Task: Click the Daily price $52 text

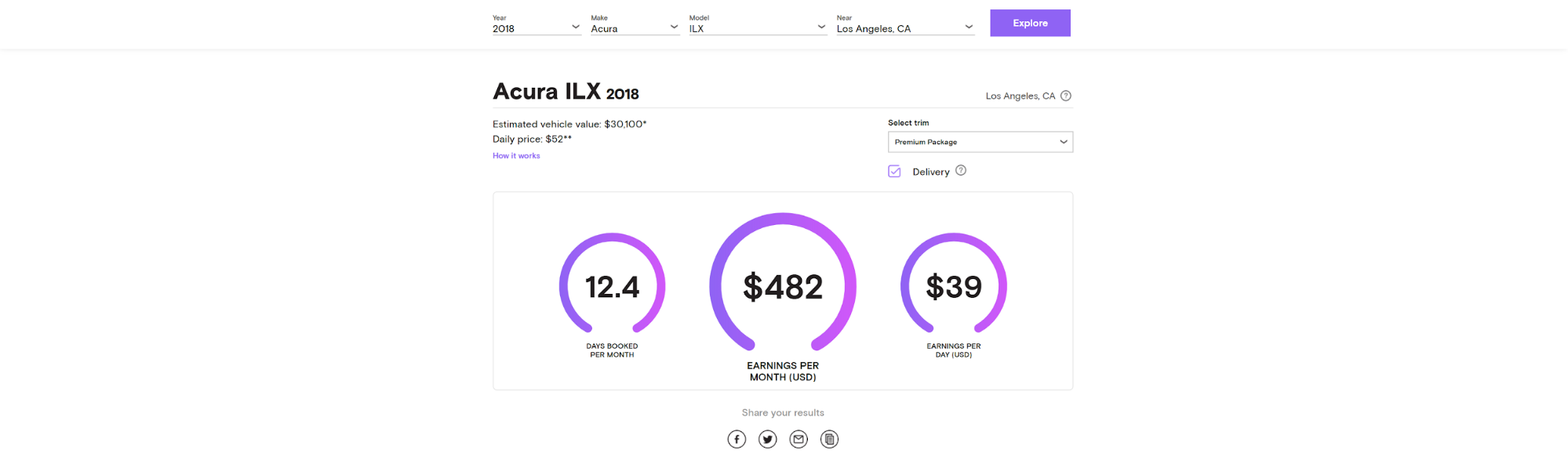Action: [532, 139]
